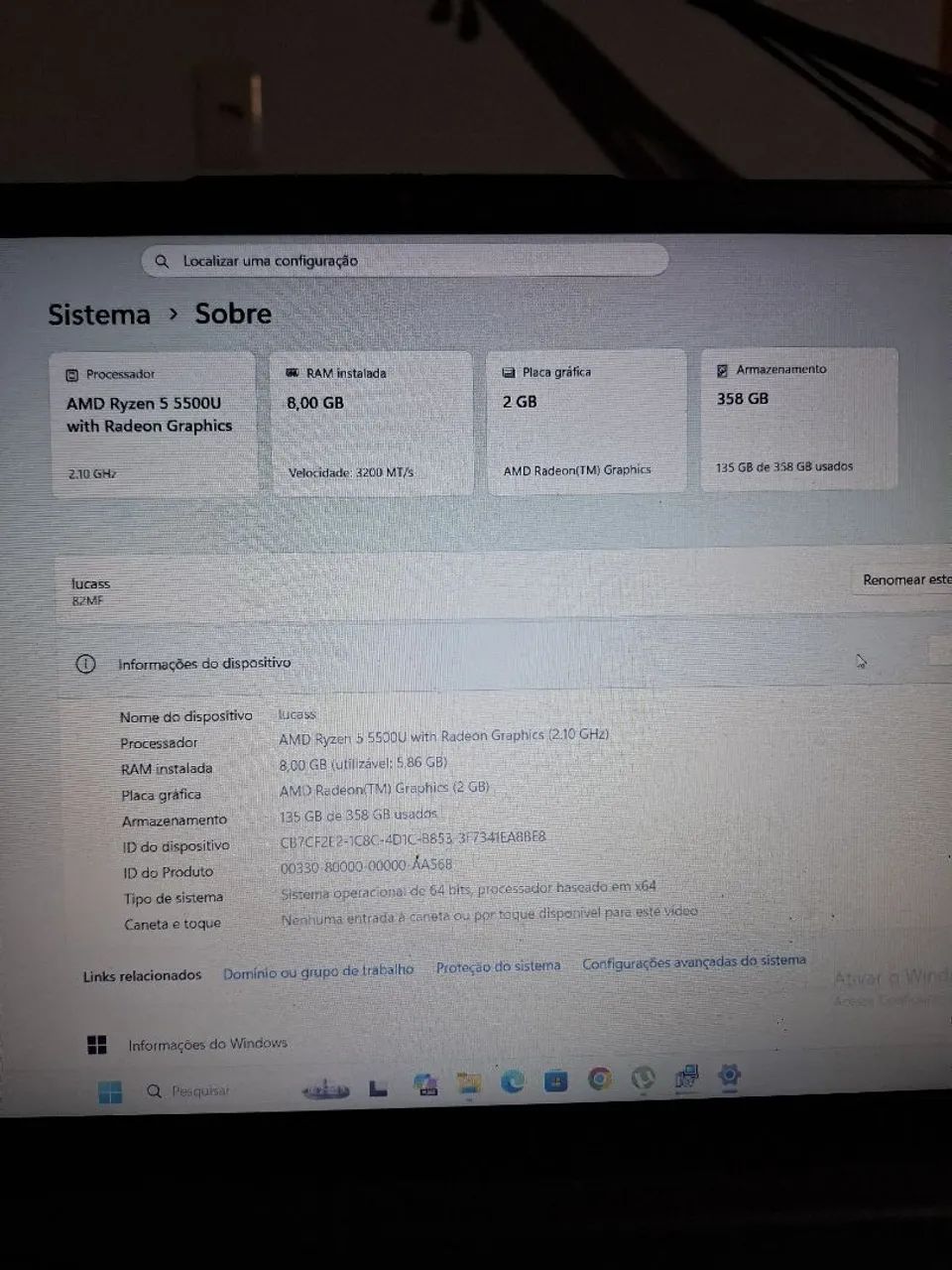
Task: Click the RAM instalada memory icon
Action: [x=292, y=373]
